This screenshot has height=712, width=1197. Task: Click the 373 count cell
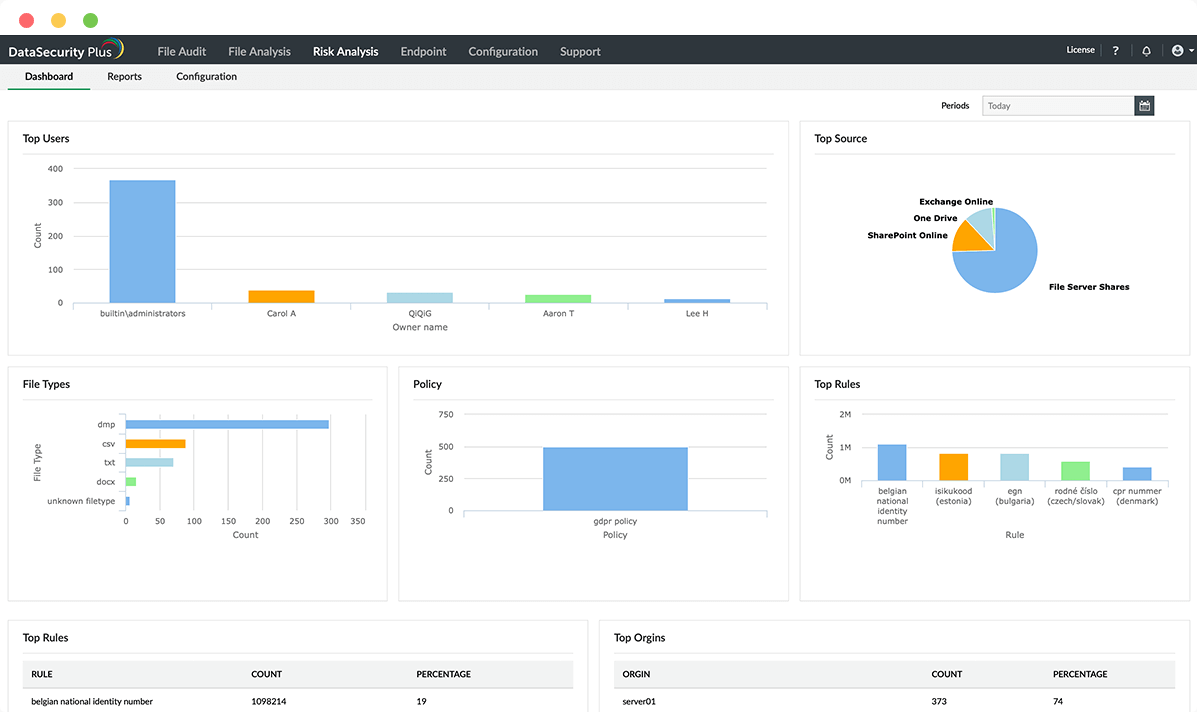click(x=939, y=701)
